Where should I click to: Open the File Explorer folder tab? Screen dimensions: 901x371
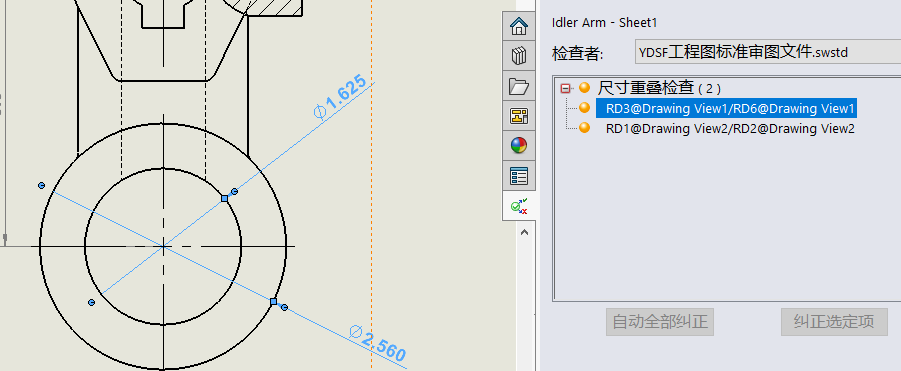pos(519,86)
